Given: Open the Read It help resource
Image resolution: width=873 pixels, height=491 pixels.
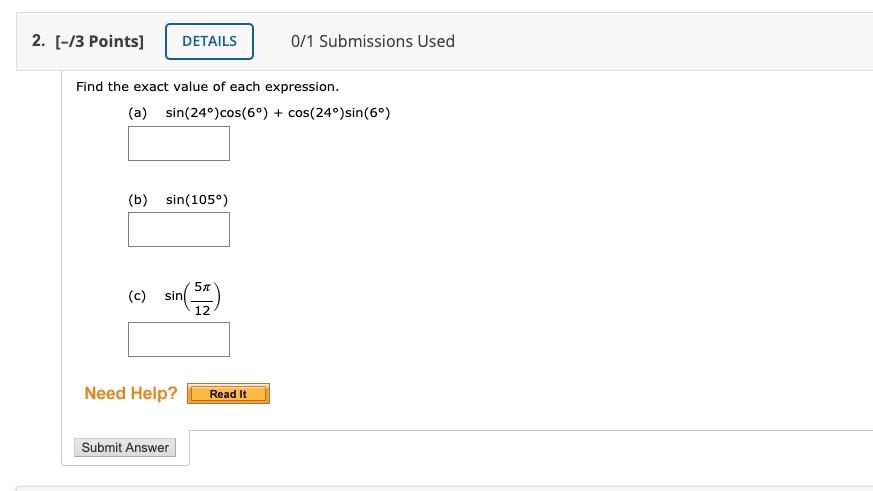Looking at the screenshot, I should (x=228, y=394).
